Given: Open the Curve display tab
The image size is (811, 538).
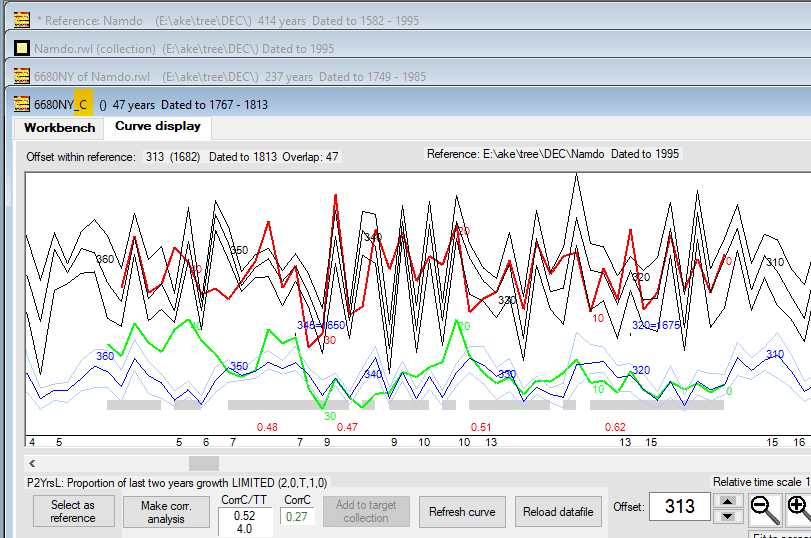Looking at the screenshot, I should 158,126.
